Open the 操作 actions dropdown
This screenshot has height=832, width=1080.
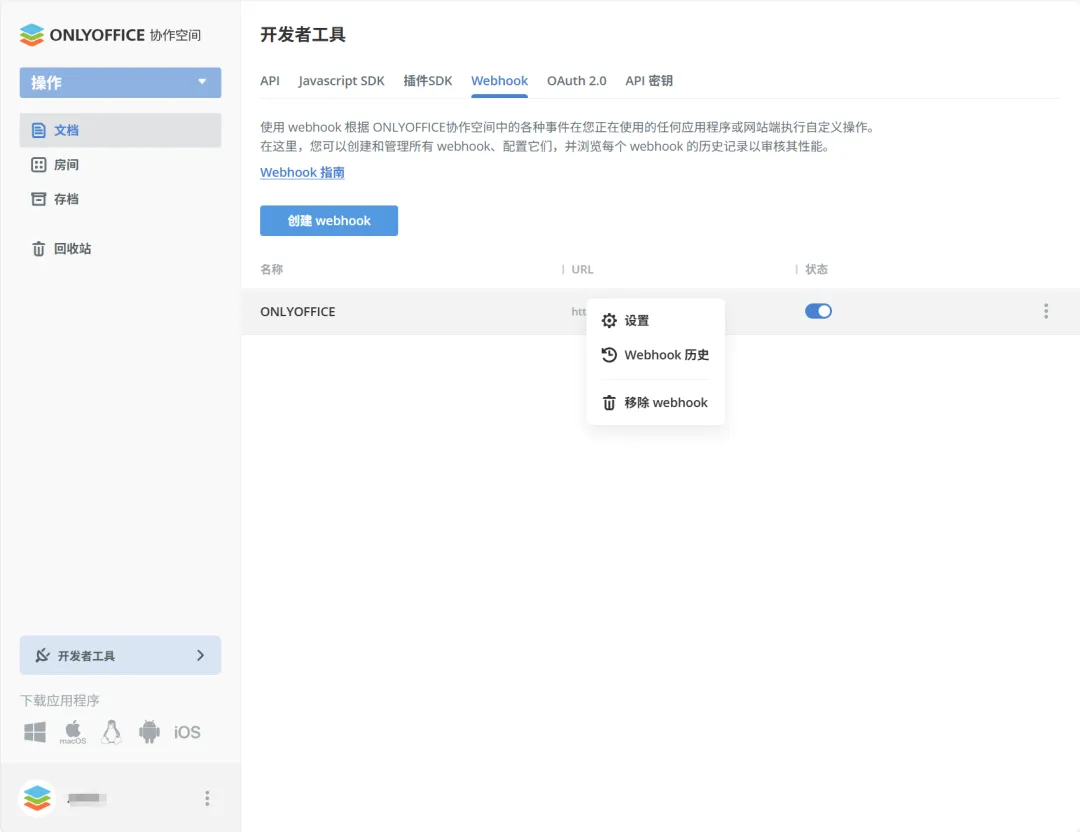tap(121, 83)
